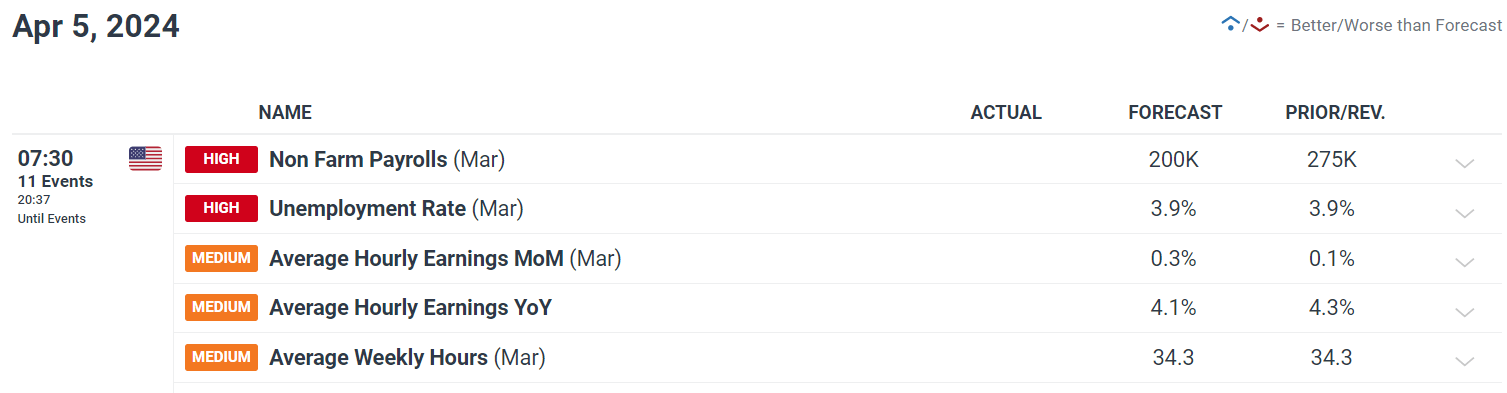Viewport: 1507px width, 393px height.
Task: Click the red worse-than-forecast legend icon
Action: pos(1260,25)
